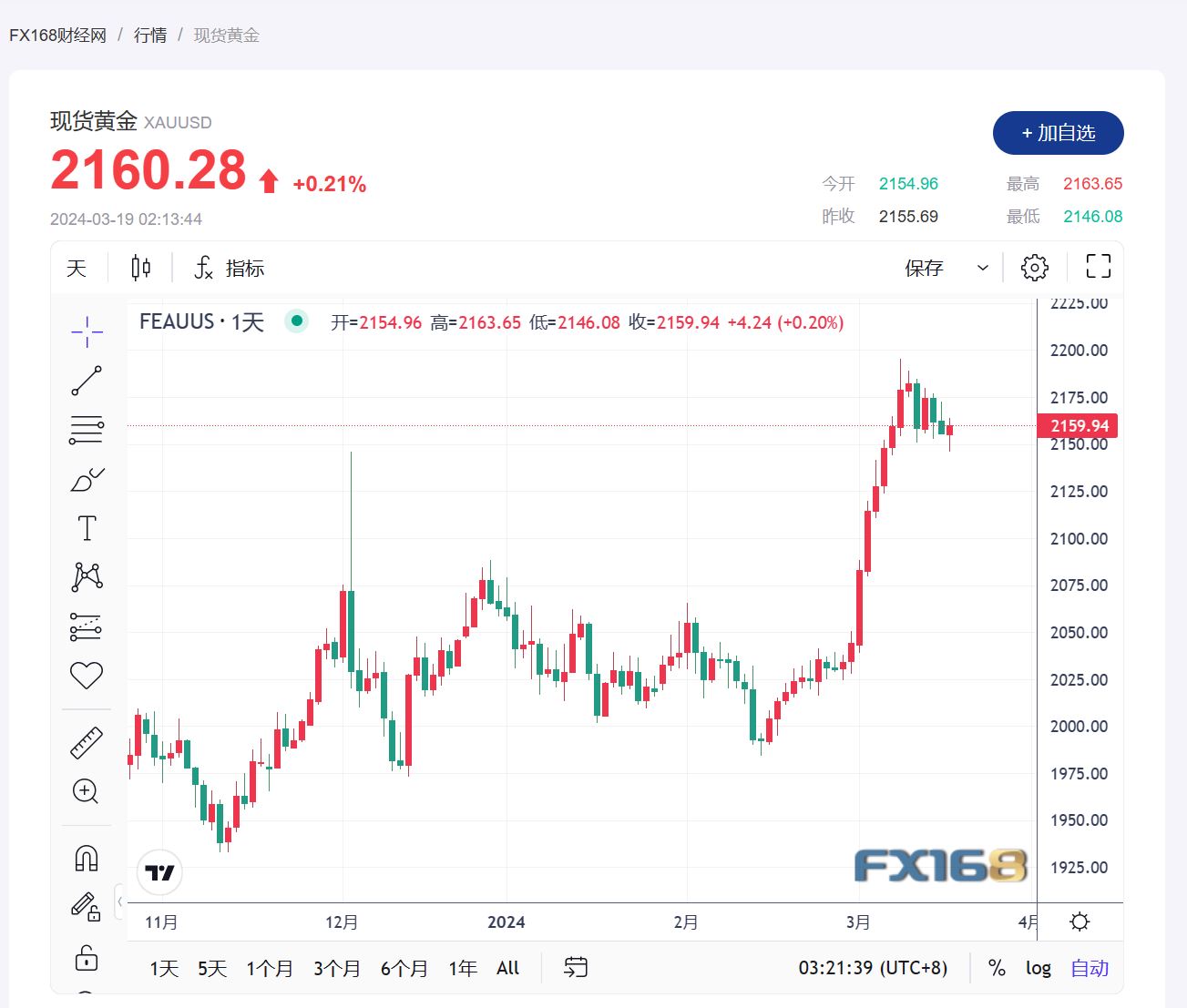The image size is (1187, 1008).
Task: Toggle the lock all drawings button
Action: pos(86,959)
